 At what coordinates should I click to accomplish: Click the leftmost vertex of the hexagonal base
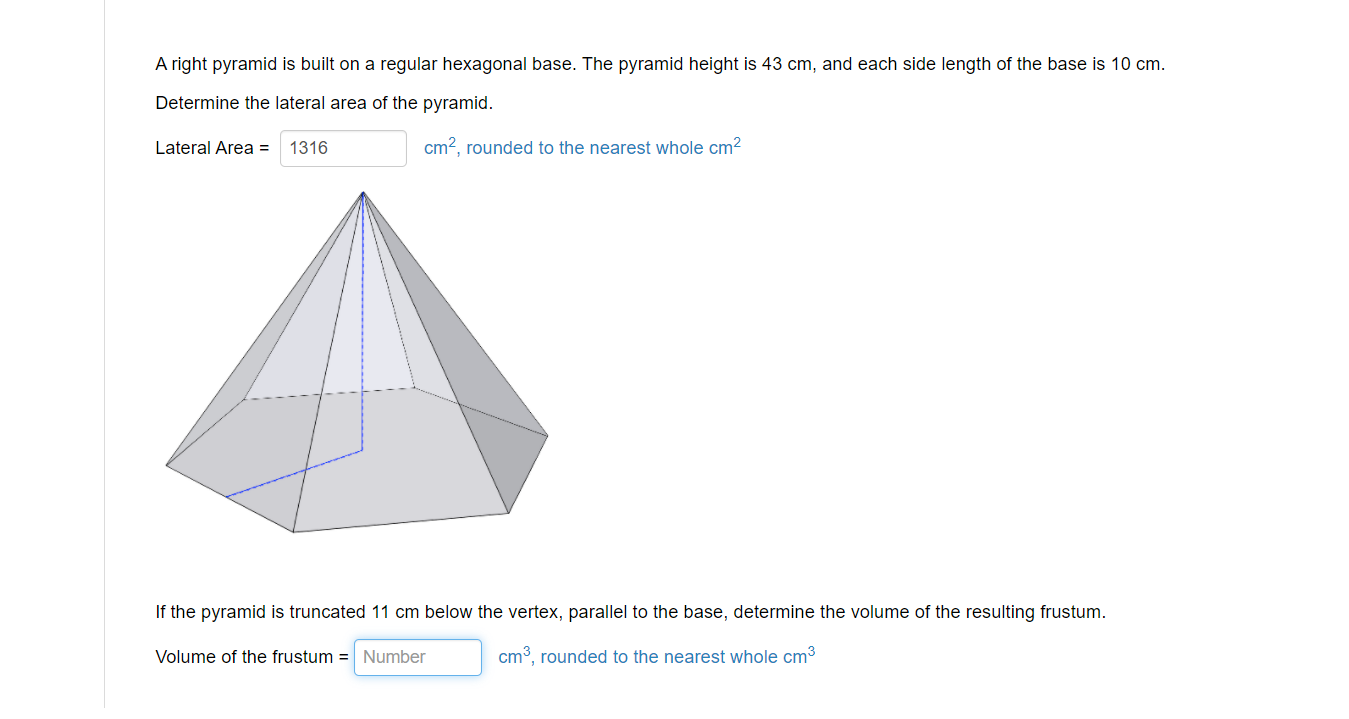click(166, 464)
